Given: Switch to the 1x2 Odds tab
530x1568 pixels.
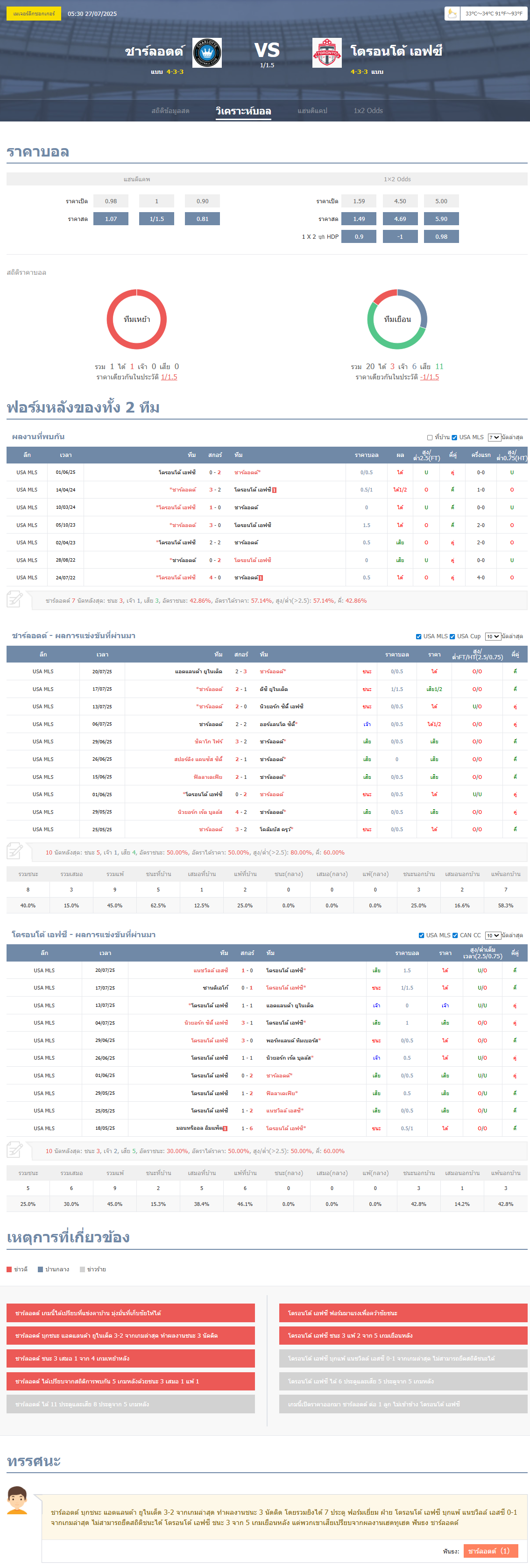Looking at the screenshot, I should click(x=368, y=111).
